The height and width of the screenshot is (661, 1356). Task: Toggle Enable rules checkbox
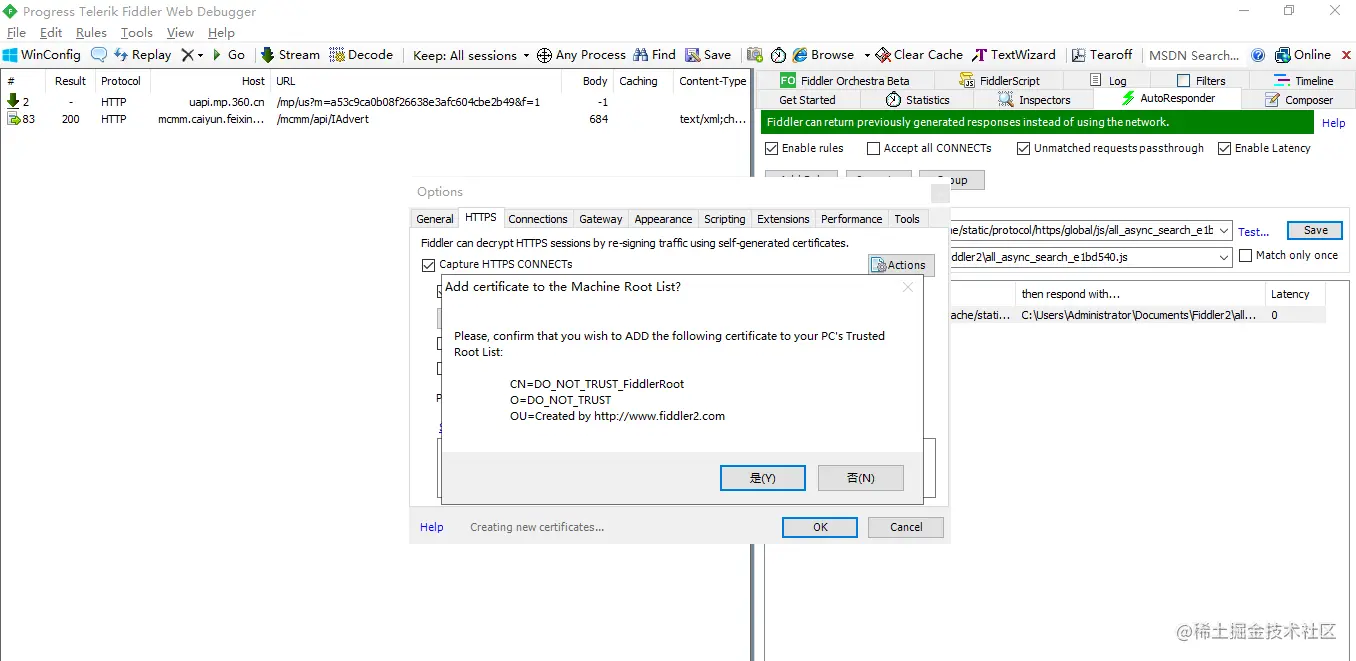771,148
